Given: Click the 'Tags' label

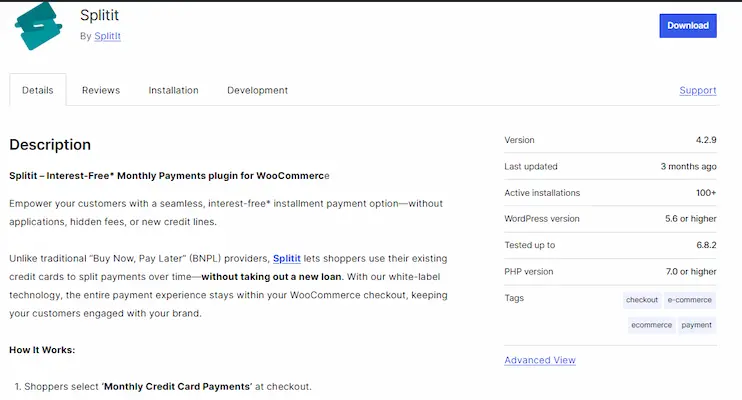Looking at the screenshot, I should (514, 298).
